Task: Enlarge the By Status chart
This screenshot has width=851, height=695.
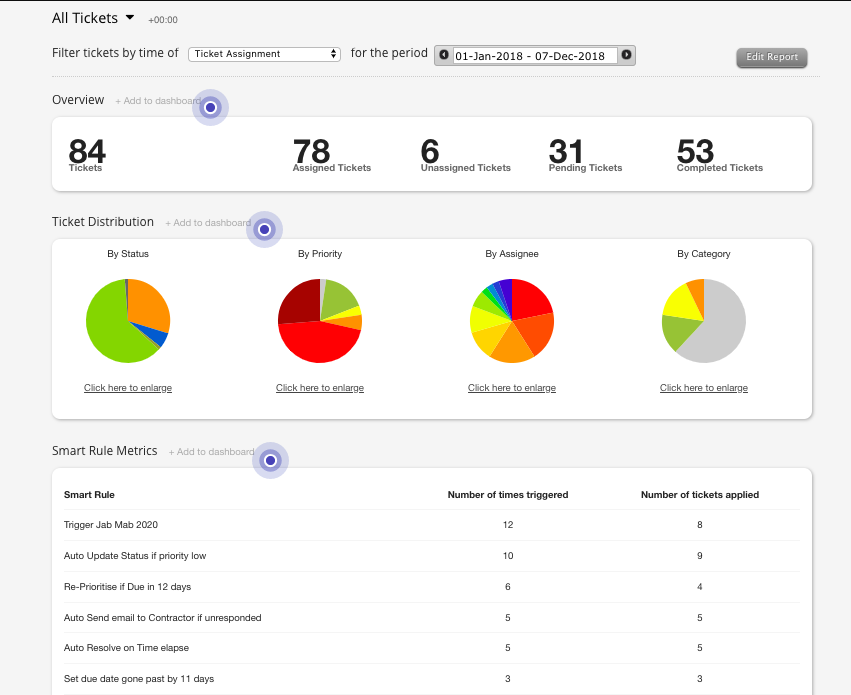Action: [127, 387]
